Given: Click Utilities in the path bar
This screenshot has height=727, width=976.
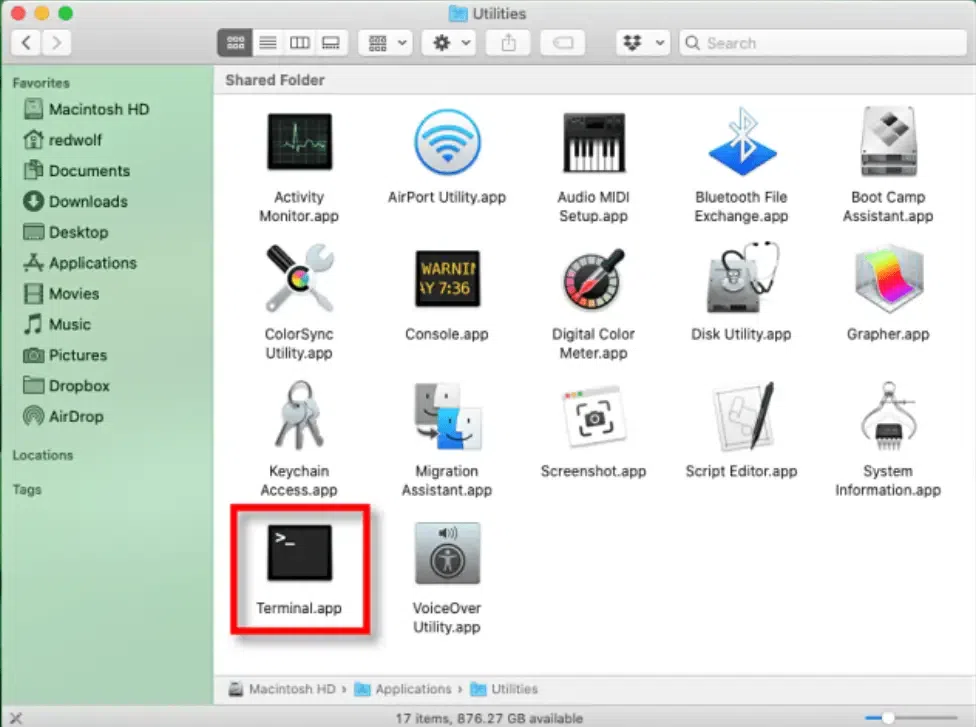Looking at the screenshot, I should 504,689.
